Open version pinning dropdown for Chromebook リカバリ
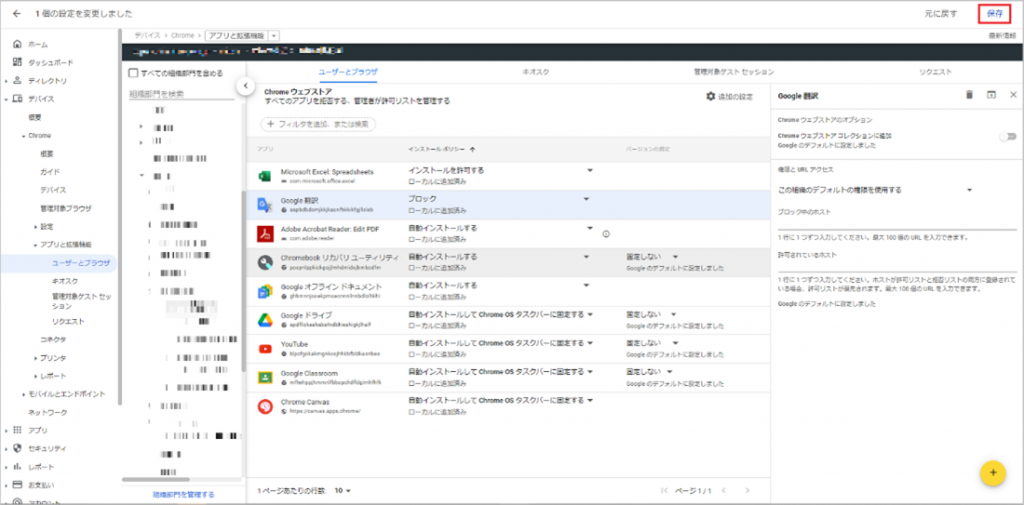This screenshot has height=505, width=1024. 675,257
